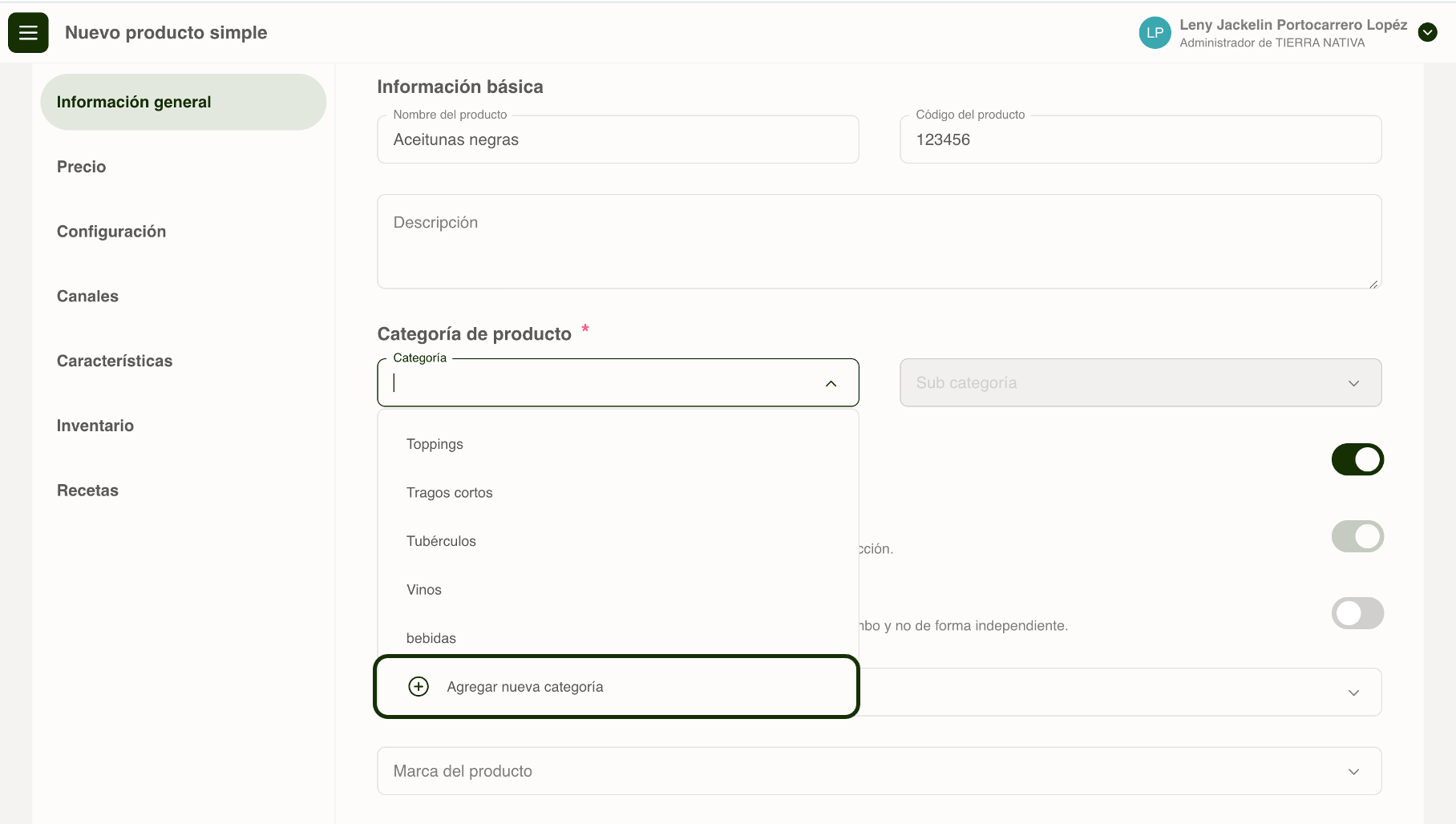Toggle the second light green switch
The height and width of the screenshot is (824, 1456).
1357,536
